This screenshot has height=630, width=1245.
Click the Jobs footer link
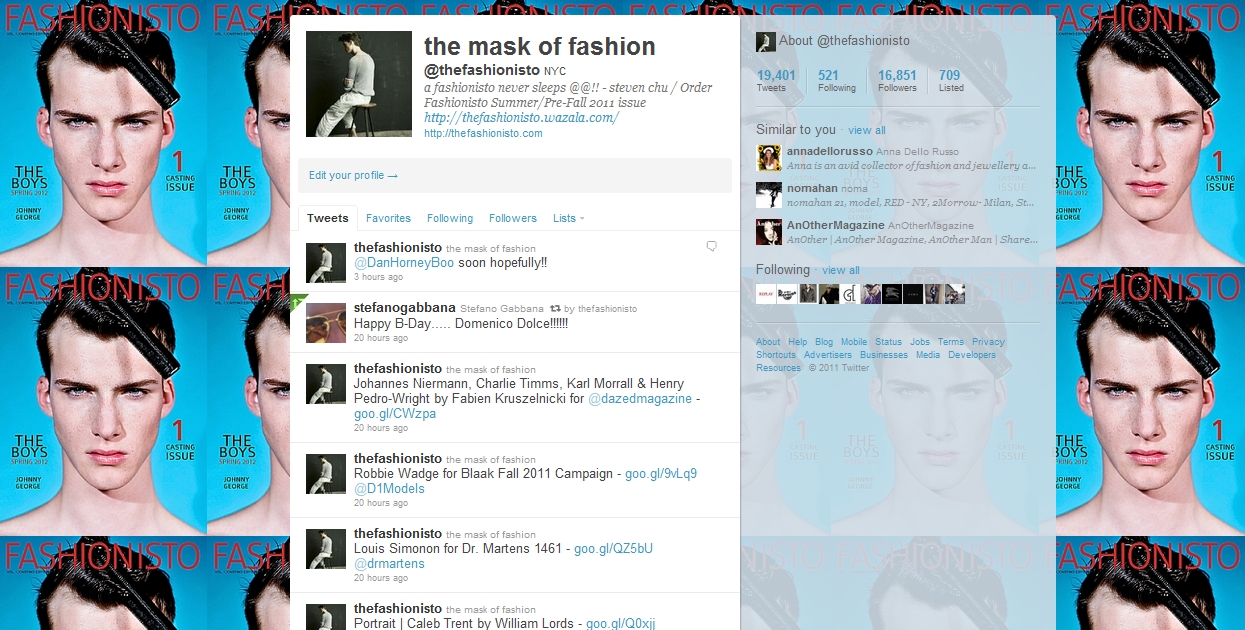pos(920,342)
